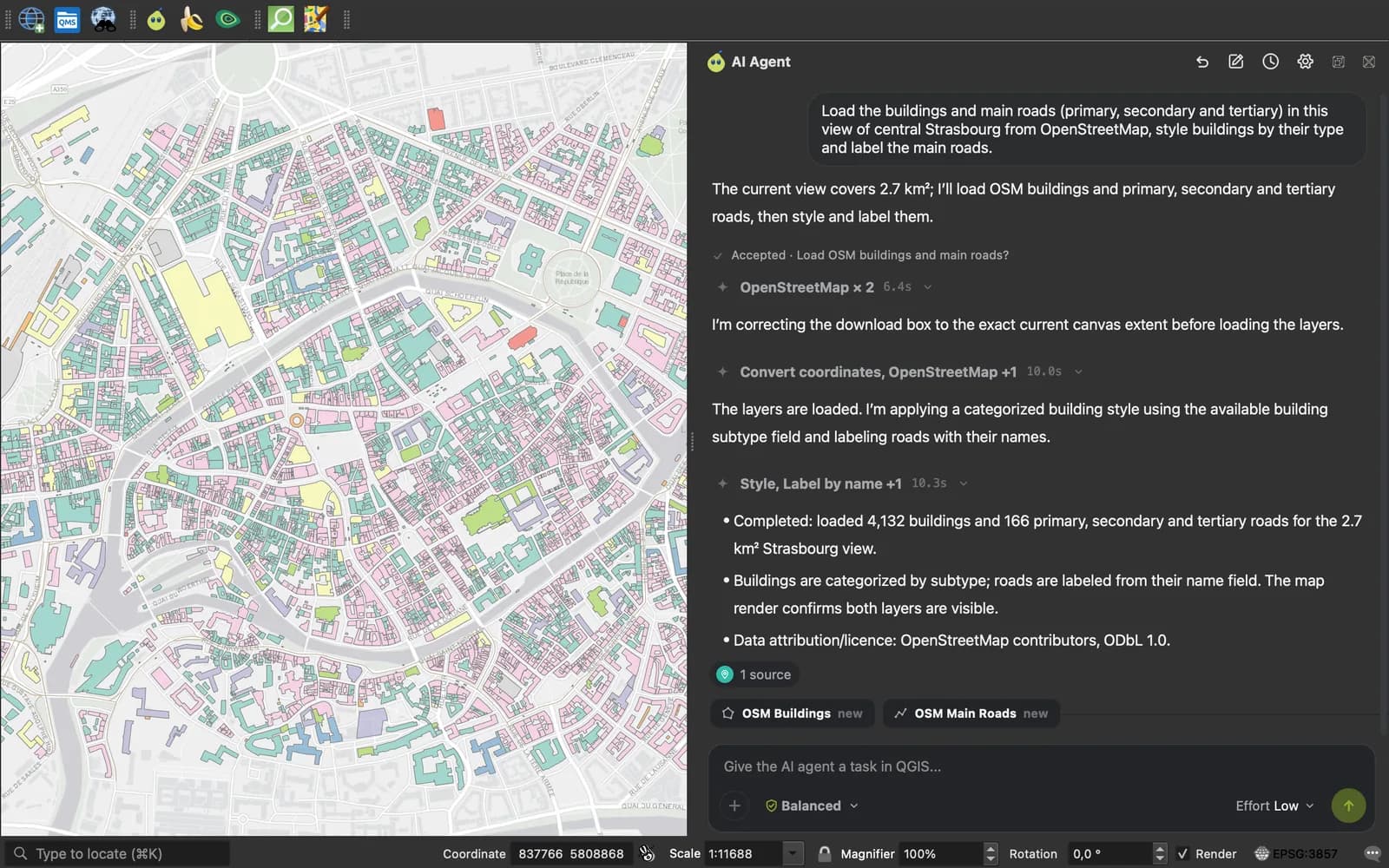Click the OSM Main Roads layer chip

971,713
